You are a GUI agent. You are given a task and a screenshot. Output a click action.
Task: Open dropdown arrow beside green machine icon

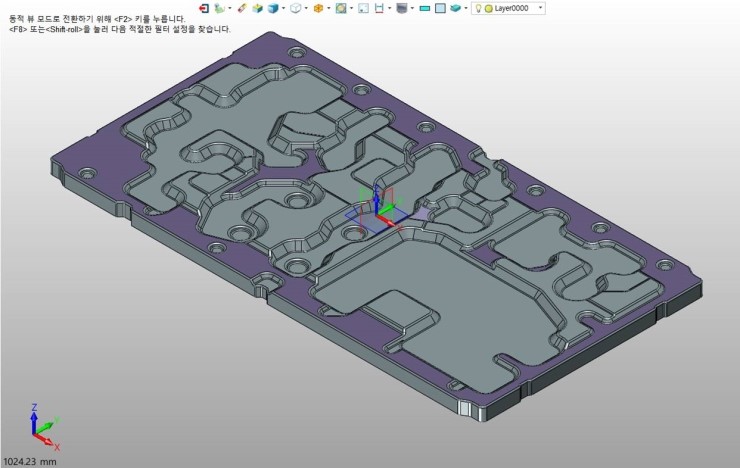tap(230, 8)
